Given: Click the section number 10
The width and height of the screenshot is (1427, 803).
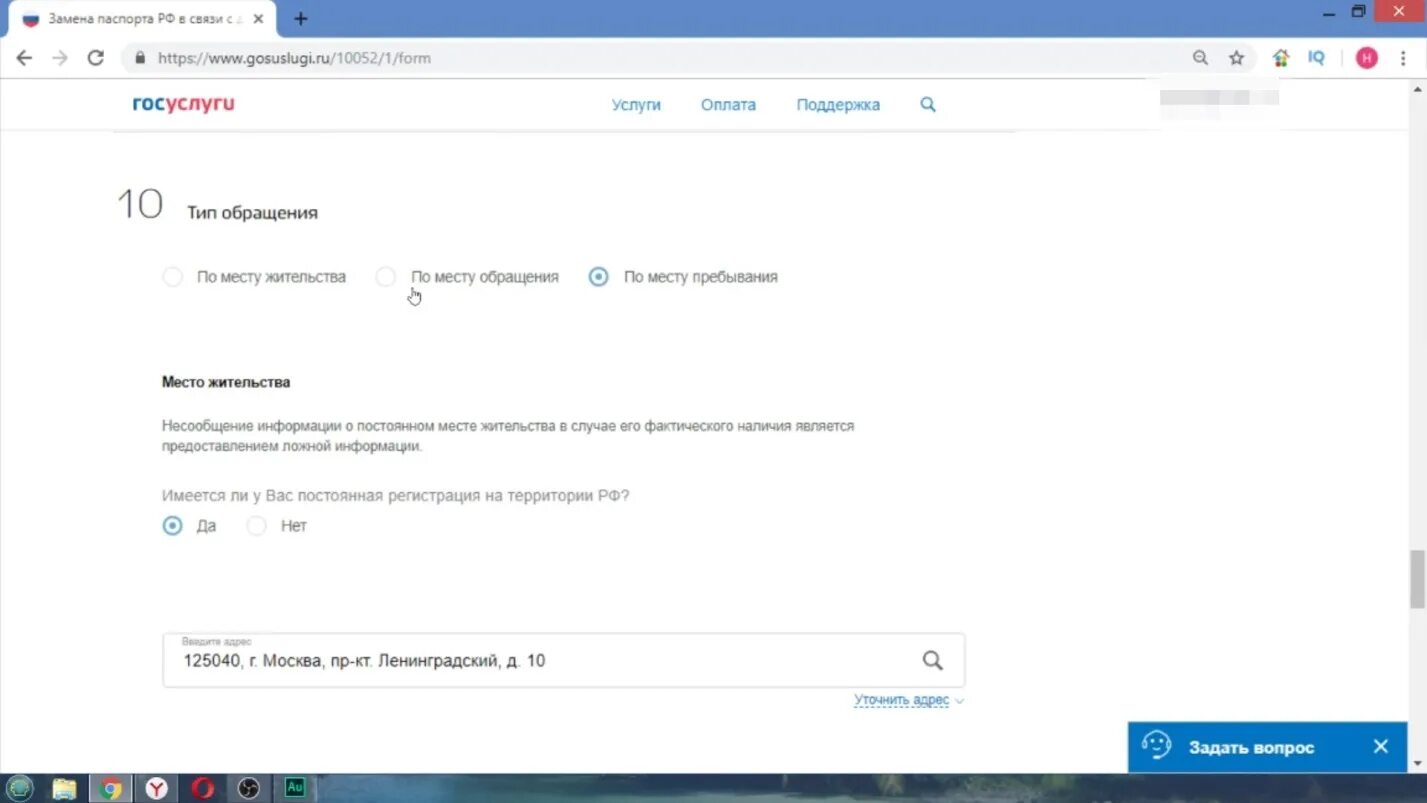Looking at the screenshot, I should point(140,204).
